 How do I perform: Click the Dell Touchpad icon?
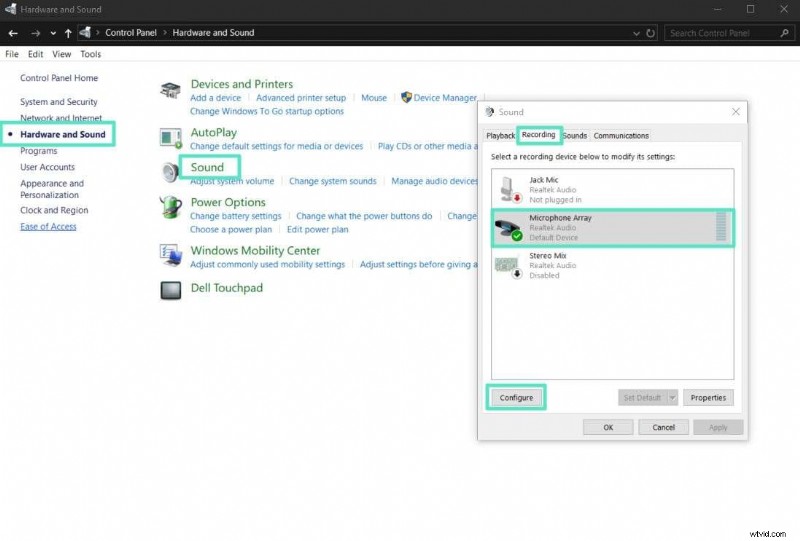[x=170, y=289]
